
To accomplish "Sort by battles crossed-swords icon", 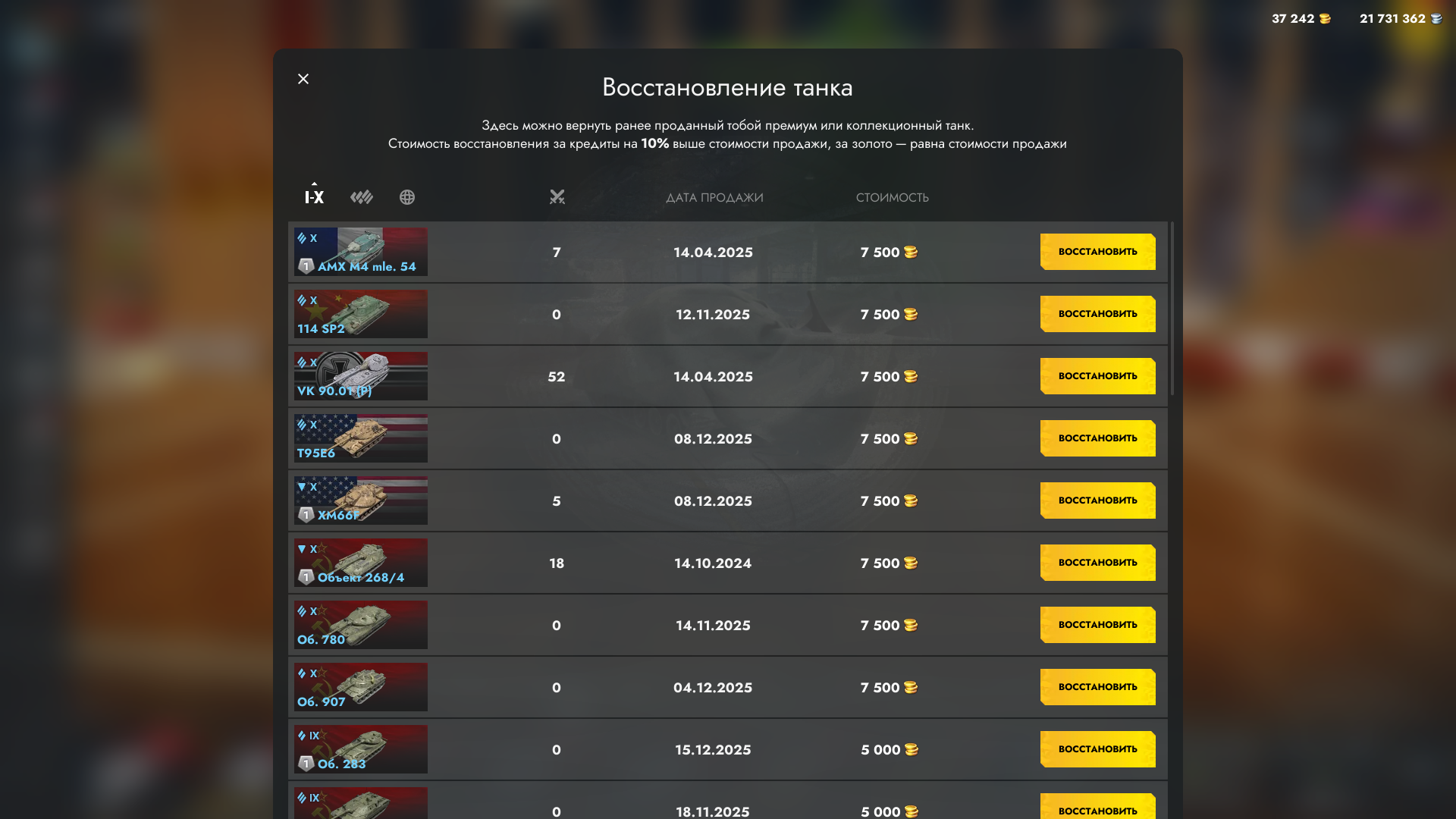I will [x=557, y=197].
